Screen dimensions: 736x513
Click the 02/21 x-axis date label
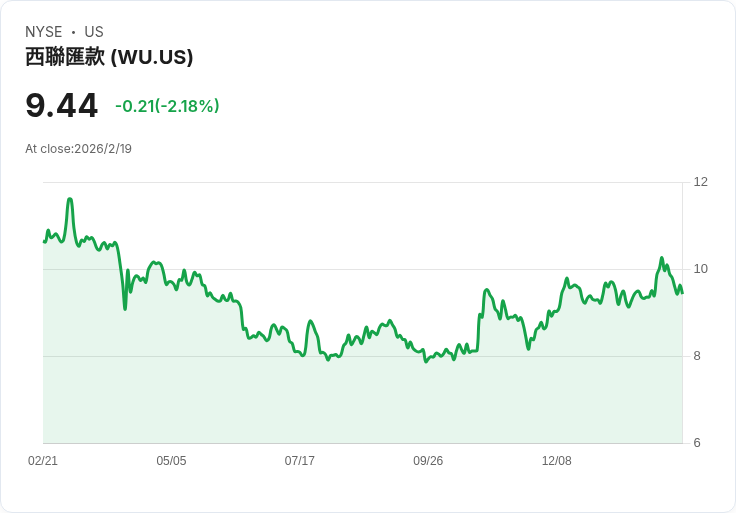pos(43,460)
